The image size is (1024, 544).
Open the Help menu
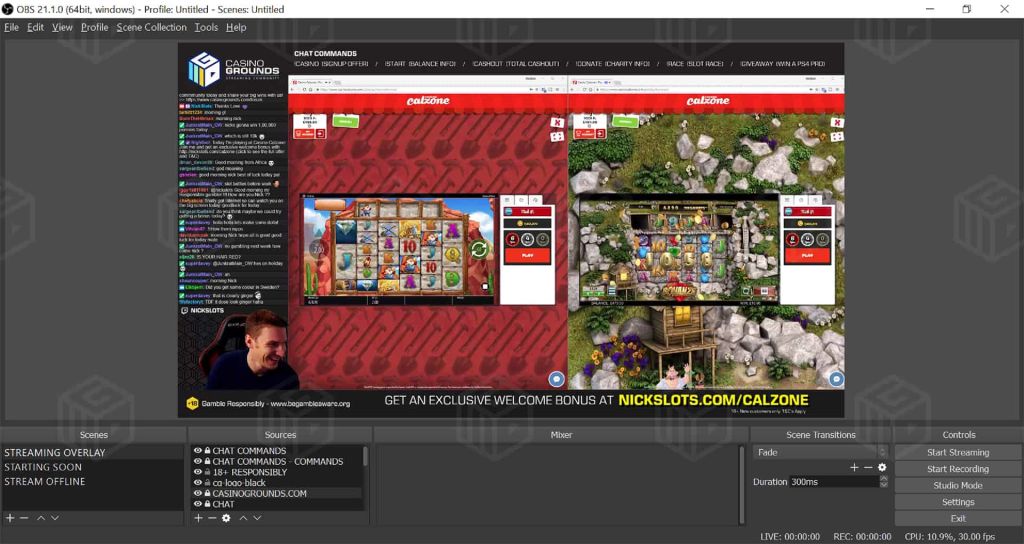[x=236, y=27]
